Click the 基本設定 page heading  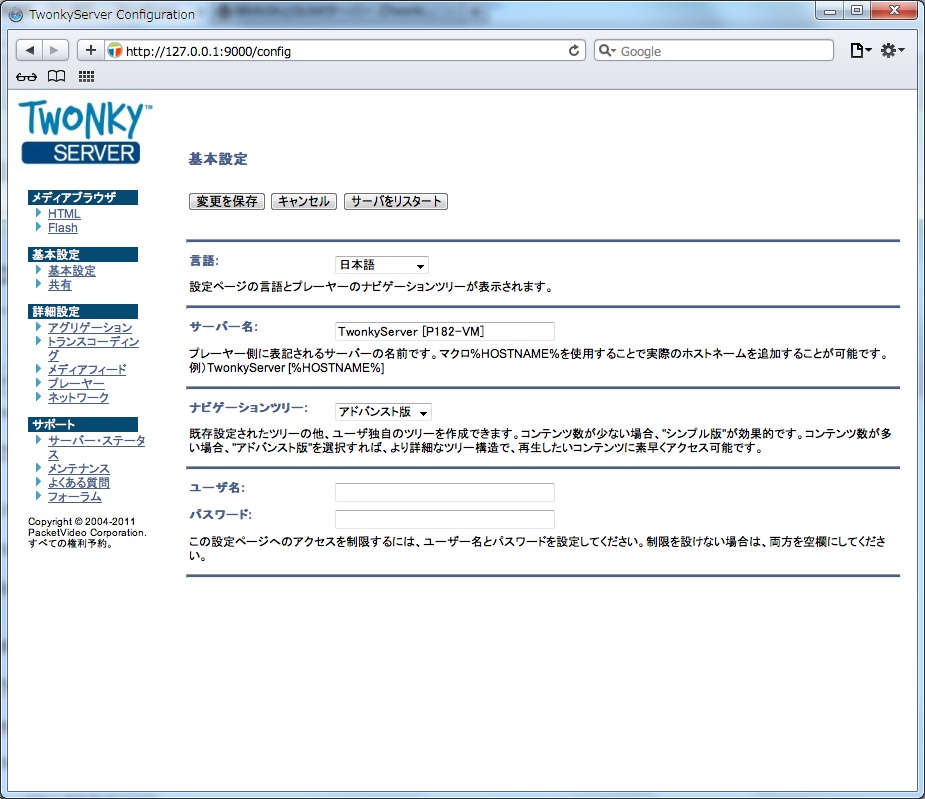[218, 159]
